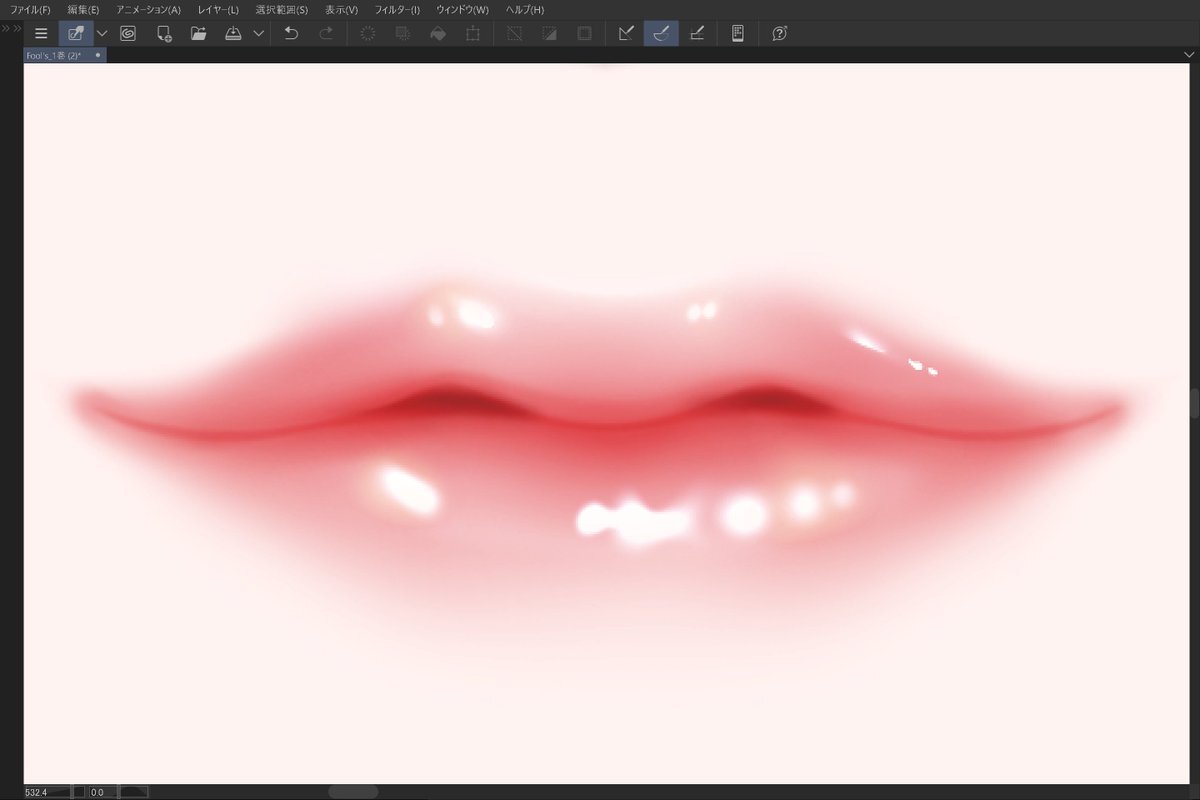Click the horizontal canvas scrollbar thumb
The width and height of the screenshot is (1200, 800).
point(352,792)
